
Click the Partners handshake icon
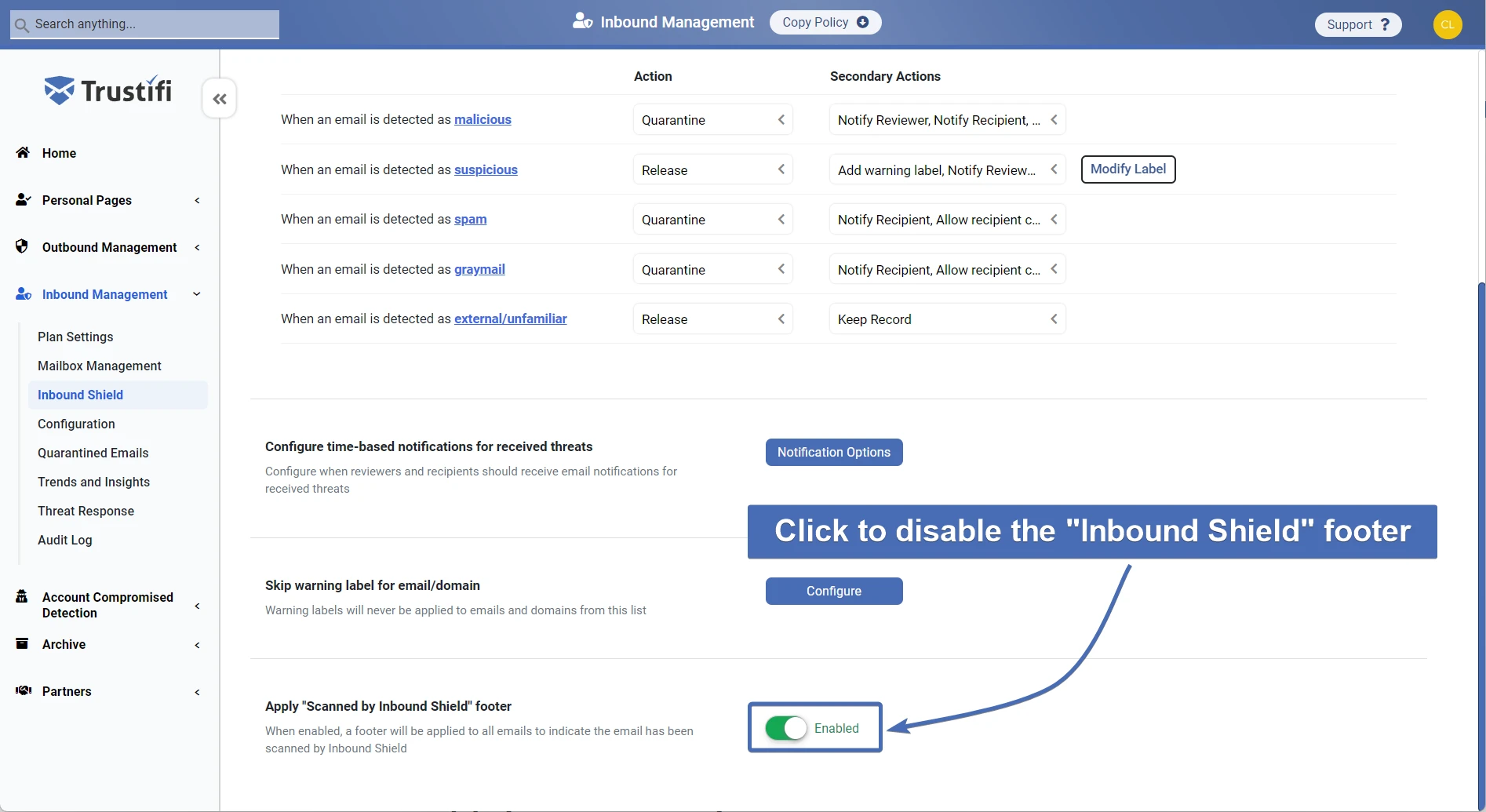click(x=24, y=690)
